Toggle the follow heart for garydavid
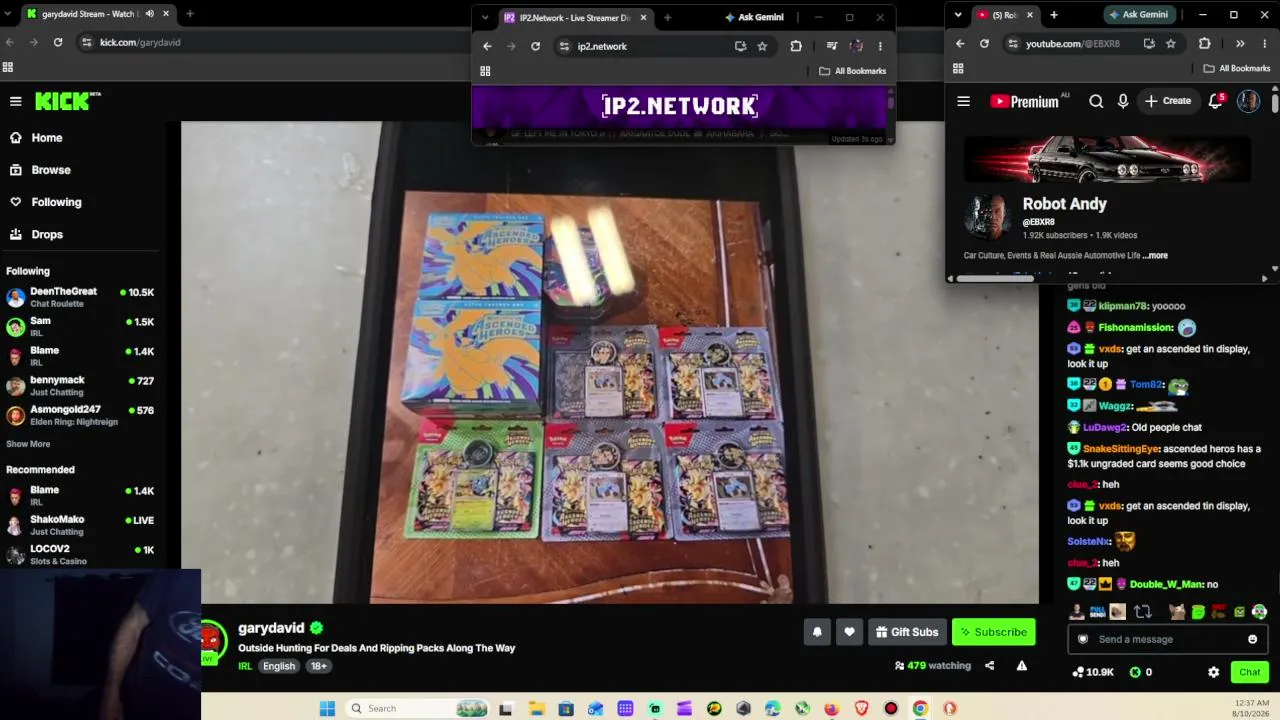1280x720 pixels. [849, 632]
